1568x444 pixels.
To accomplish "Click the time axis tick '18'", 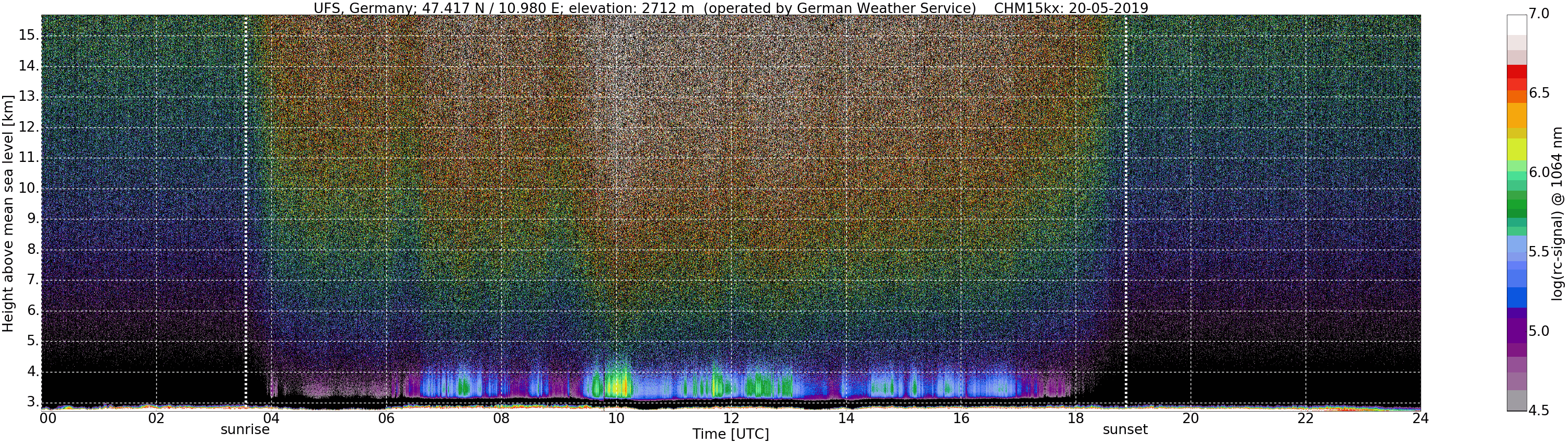I will [x=1076, y=418].
